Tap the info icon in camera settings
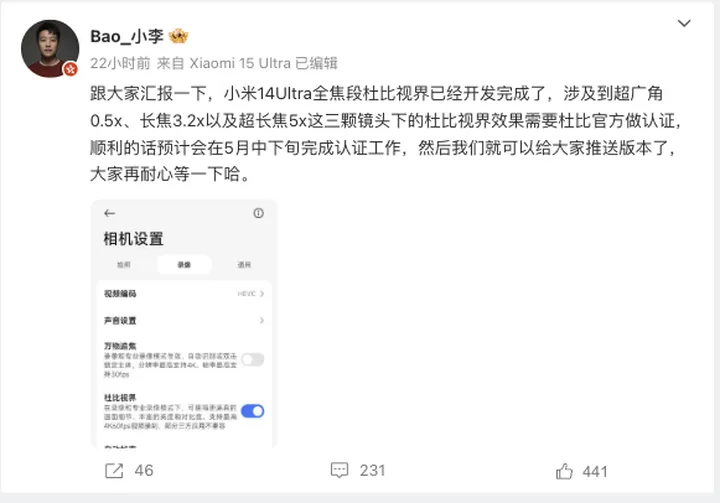Image resolution: width=720 pixels, height=503 pixels. pos(259,213)
